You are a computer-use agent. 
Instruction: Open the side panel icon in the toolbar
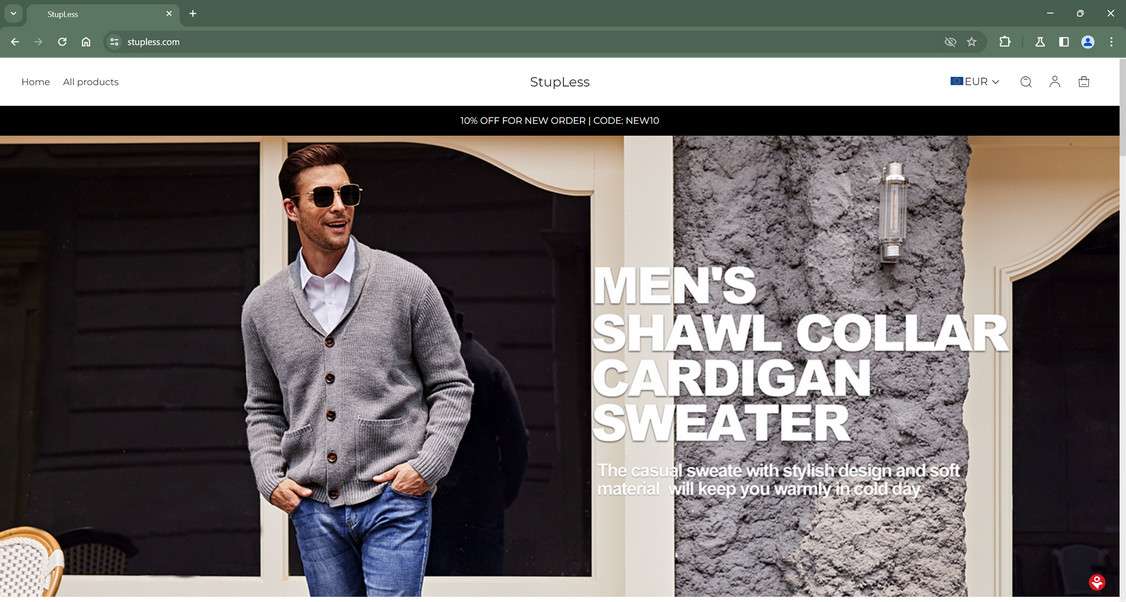click(x=1063, y=42)
